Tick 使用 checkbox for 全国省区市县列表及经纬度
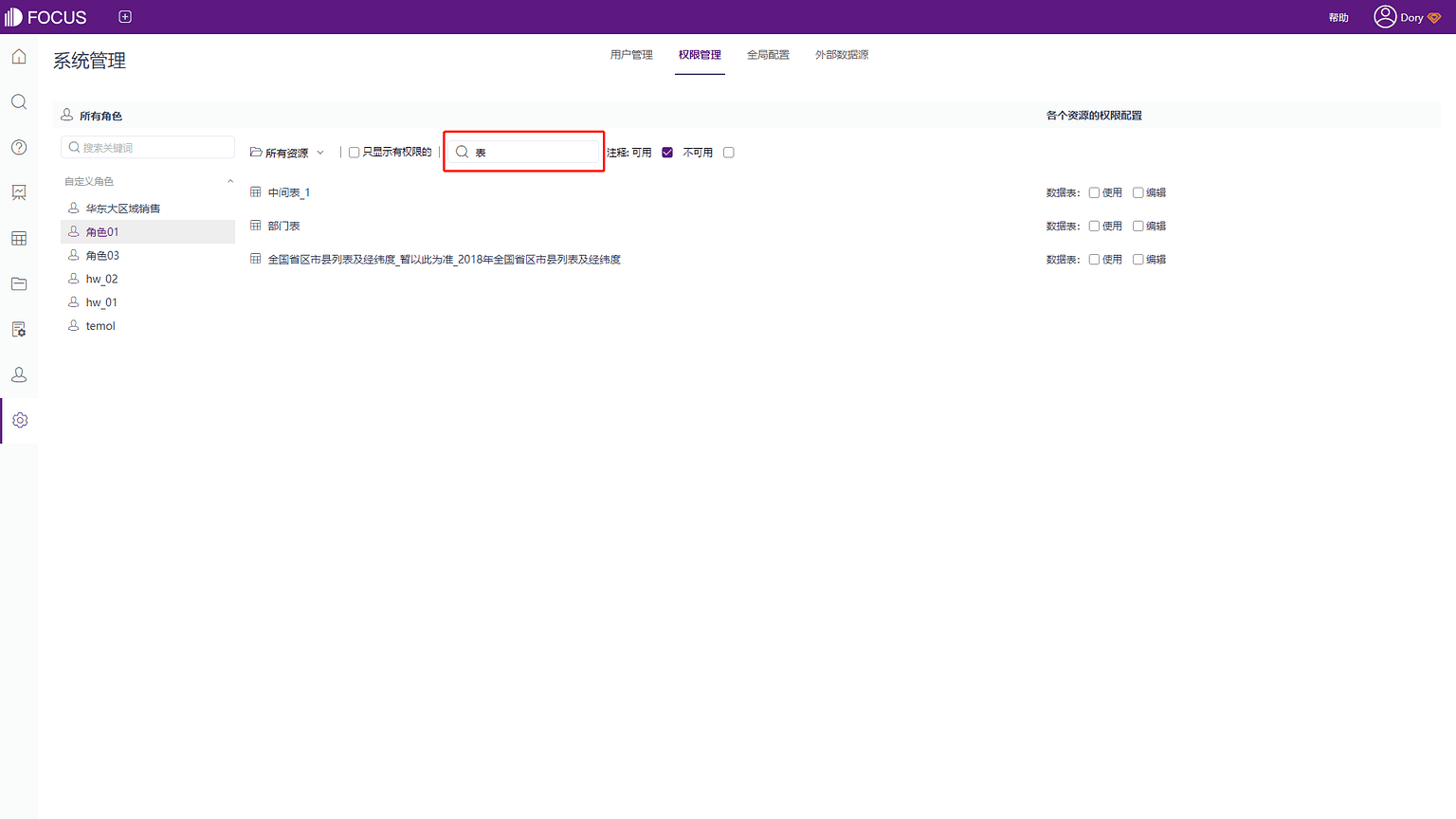1456x819 pixels. tap(1094, 259)
